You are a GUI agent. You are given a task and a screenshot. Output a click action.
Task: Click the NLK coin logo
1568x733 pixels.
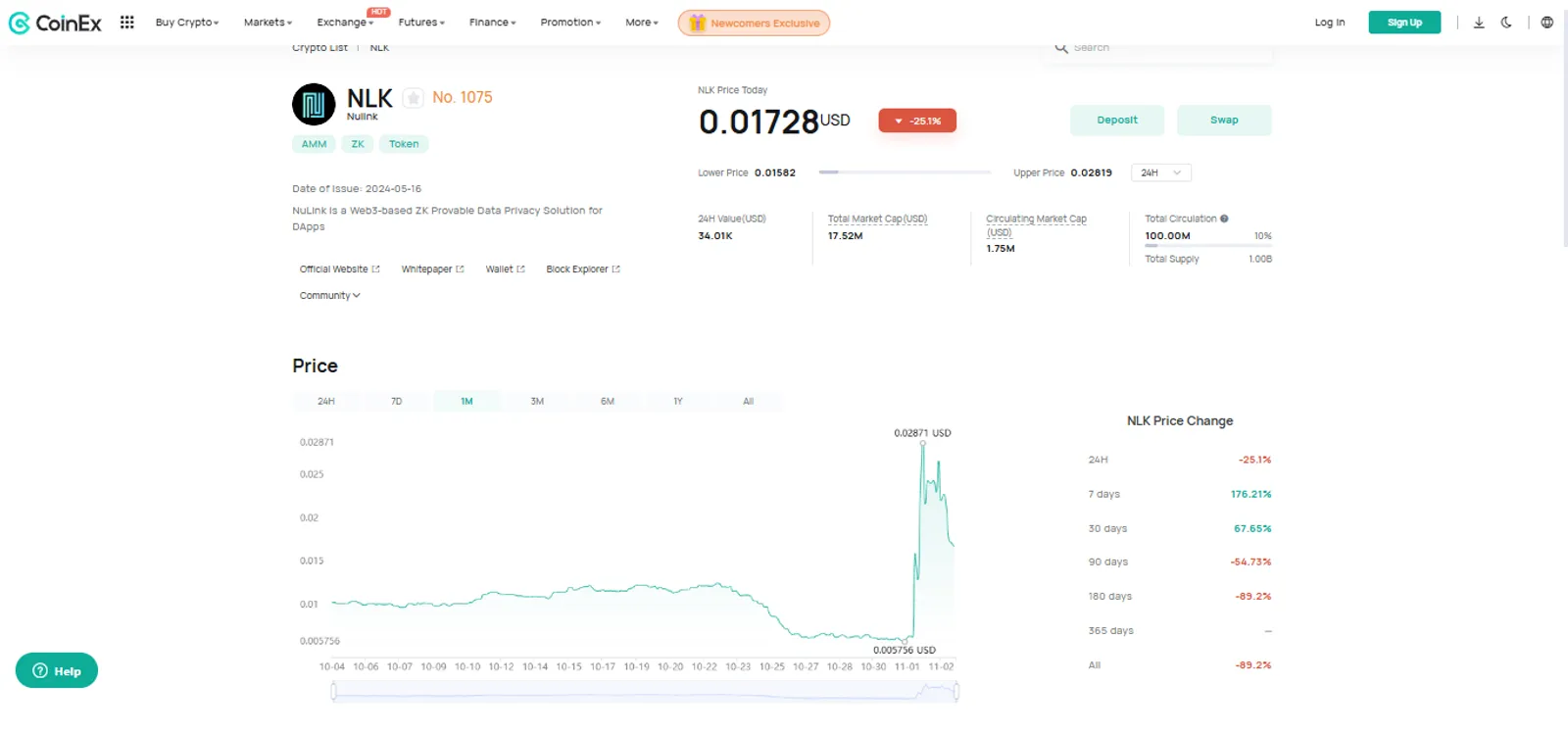tap(314, 104)
